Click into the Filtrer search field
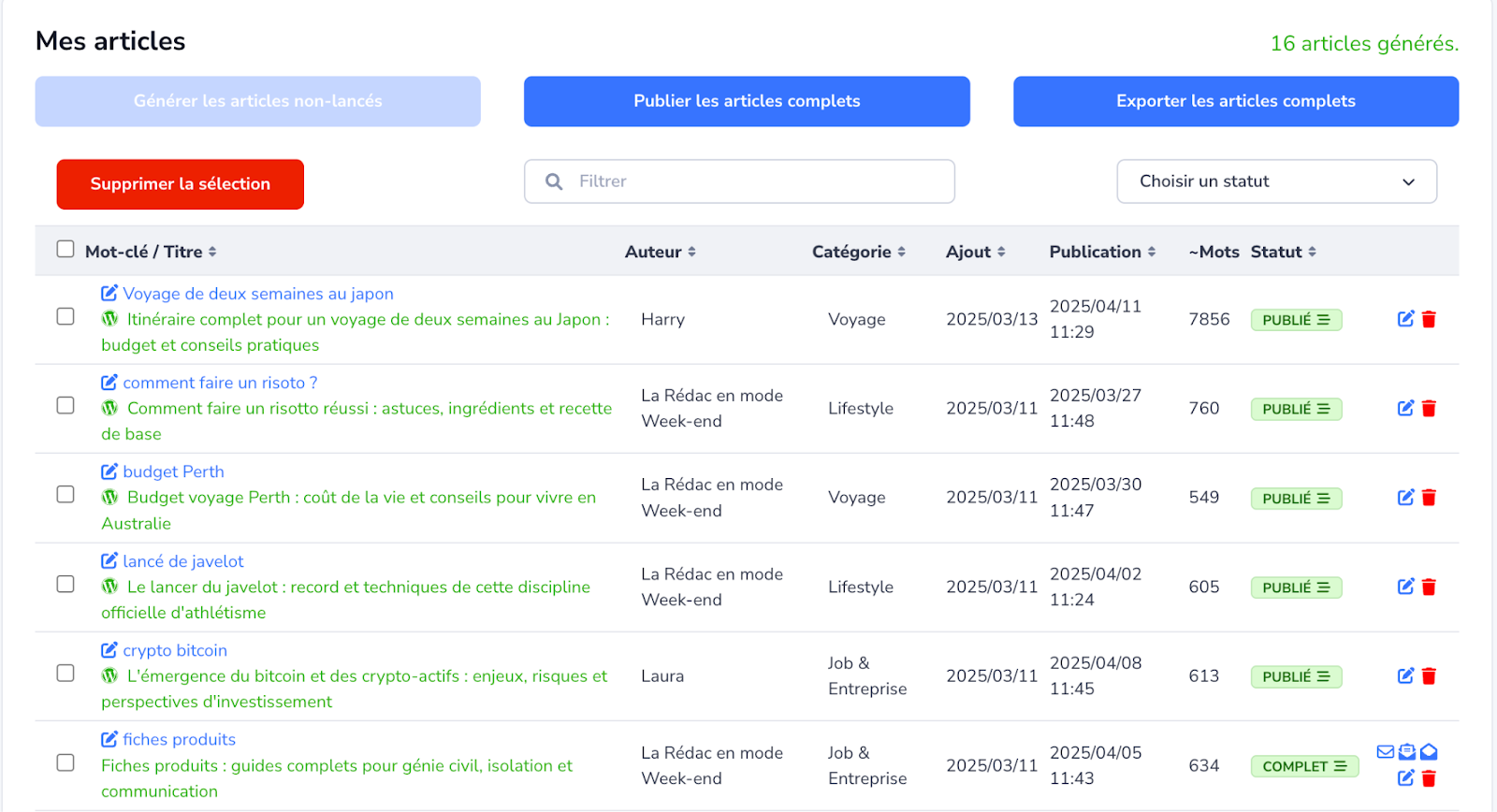Screen dimensions: 1497x812 tap(739, 181)
